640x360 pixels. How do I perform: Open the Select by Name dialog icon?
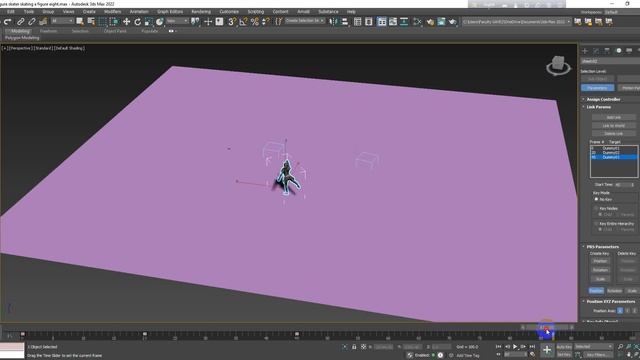tap(91, 22)
